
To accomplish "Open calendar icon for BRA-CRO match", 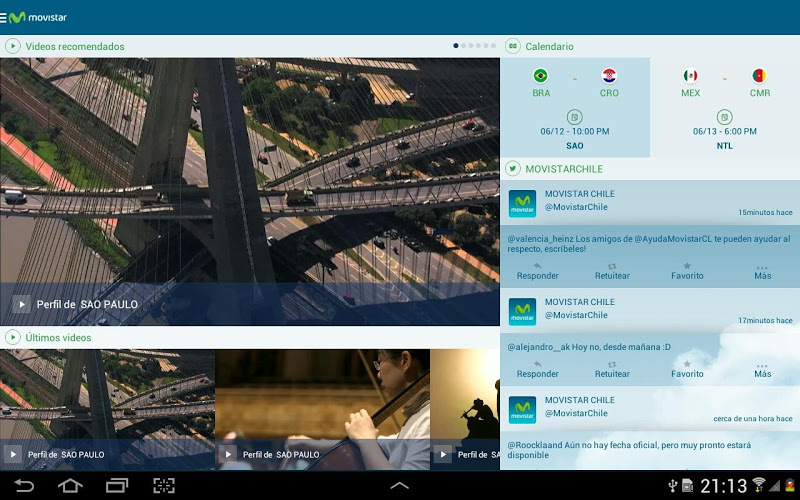I will coord(574,117).
